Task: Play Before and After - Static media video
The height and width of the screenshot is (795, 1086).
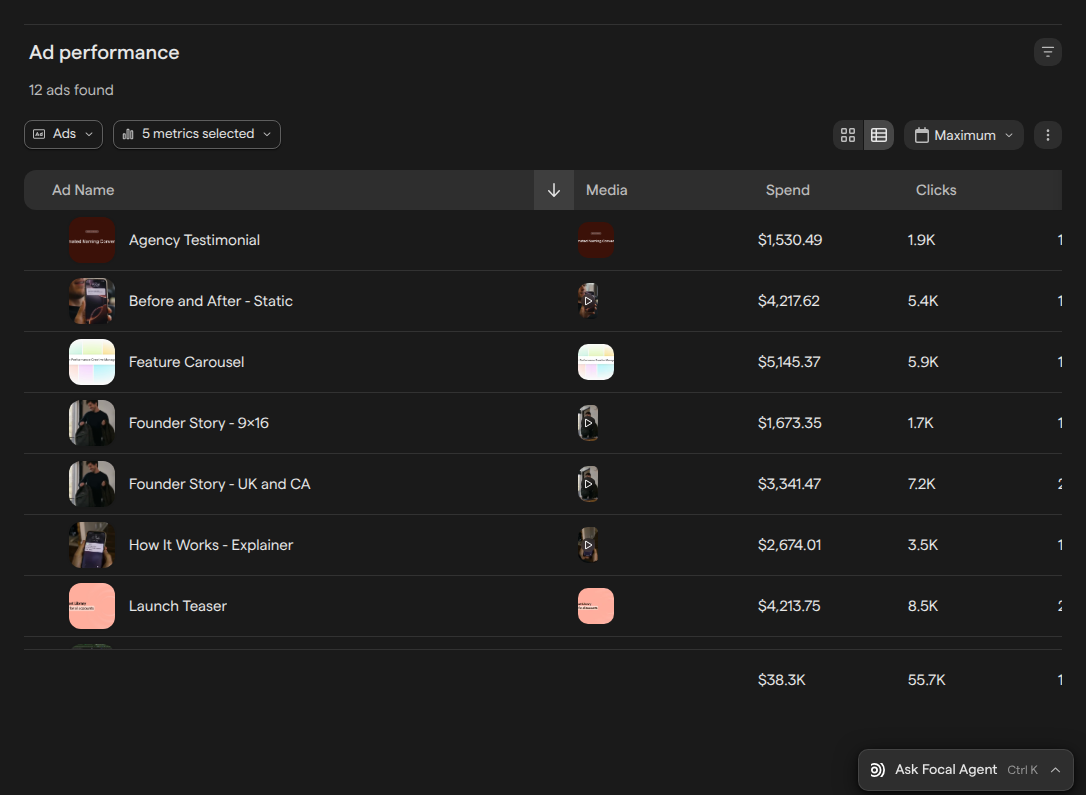Action: pyautogui.click(x=588, y=301)
